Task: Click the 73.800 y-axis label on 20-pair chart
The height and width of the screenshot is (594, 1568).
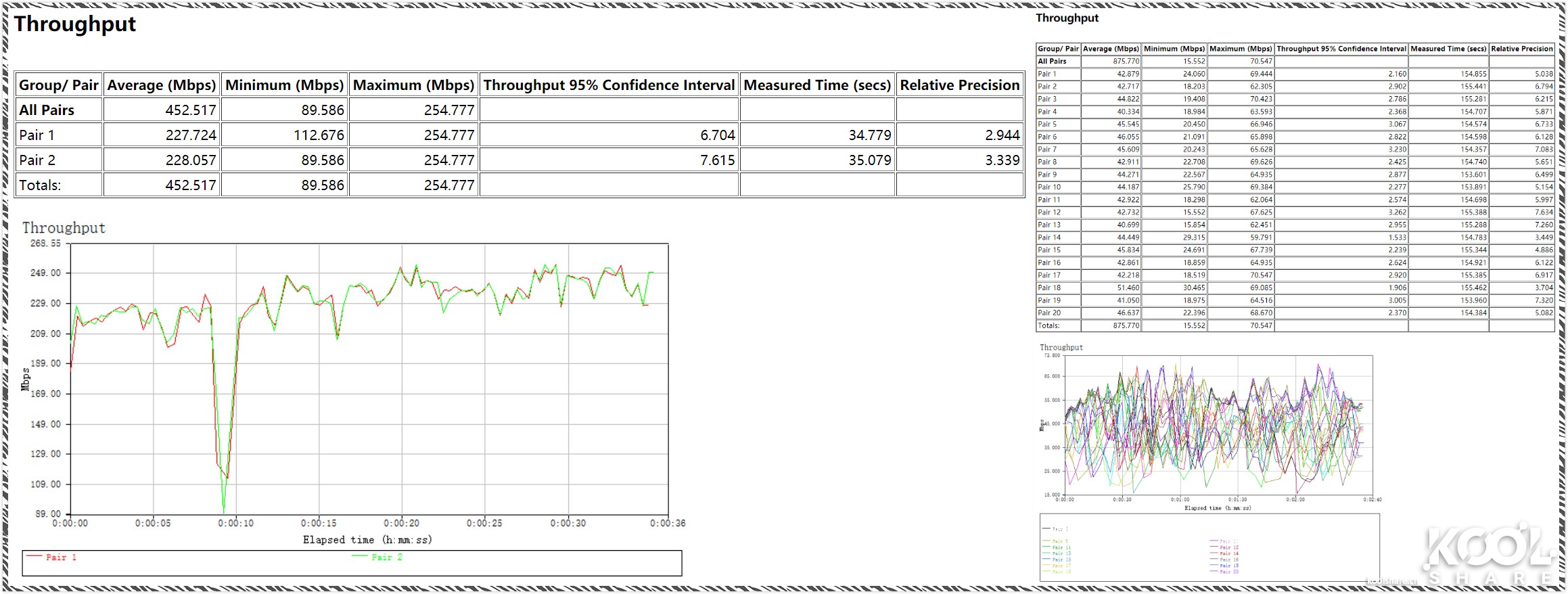Action: 1052,356
